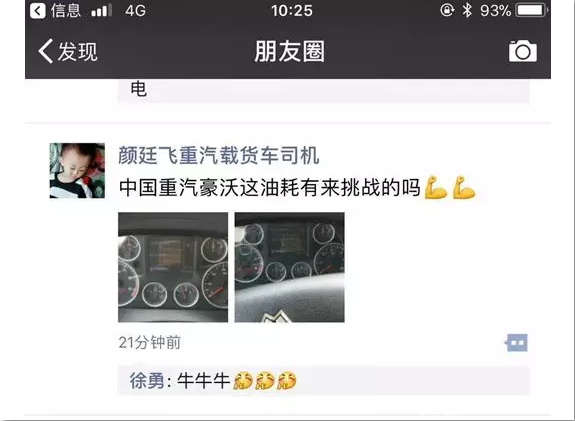Tap the previous post's comment ending 电
This screenshot has width=575, height=421.
click(x=323, y=91)
